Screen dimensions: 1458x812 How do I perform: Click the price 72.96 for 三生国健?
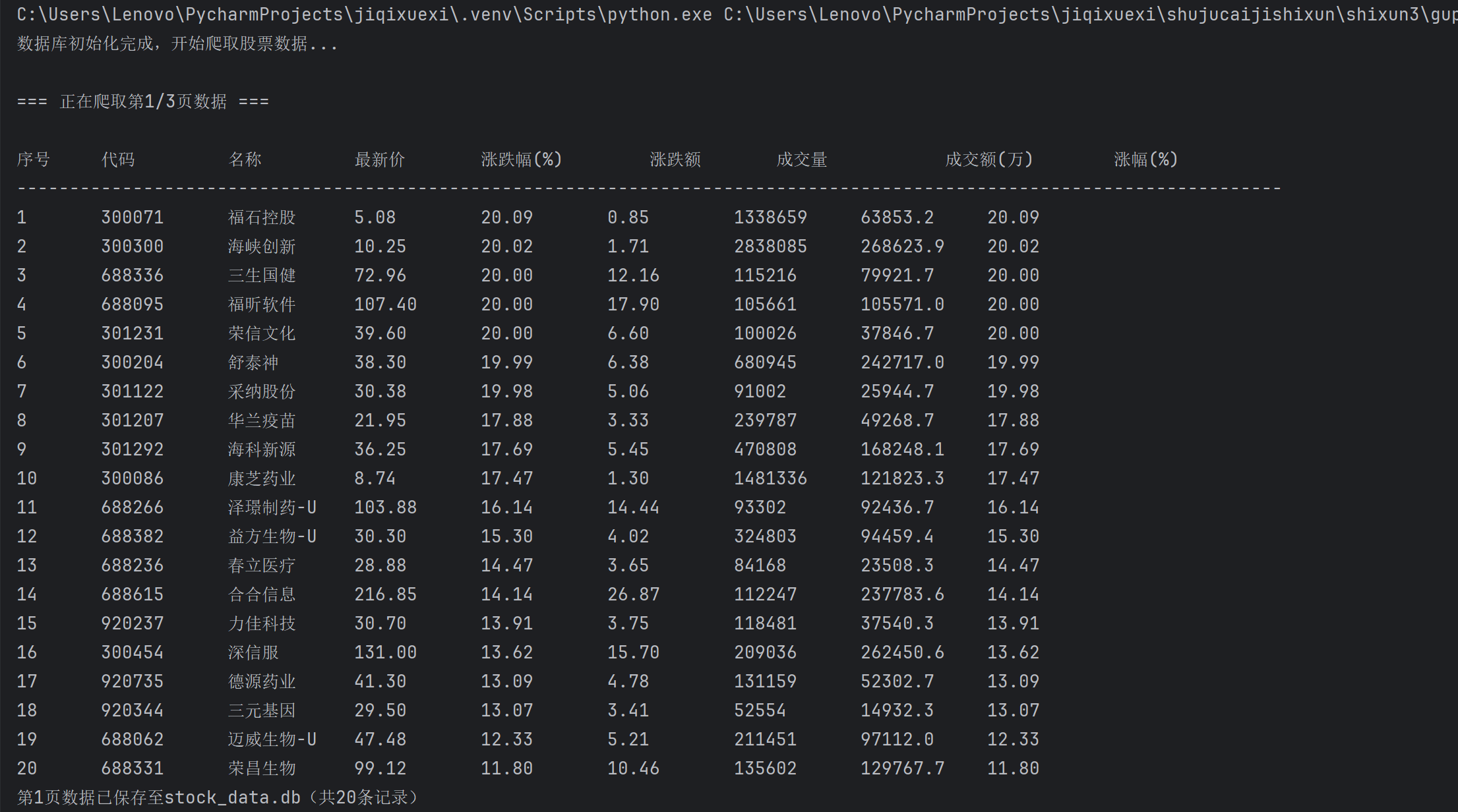coord(380,275)
